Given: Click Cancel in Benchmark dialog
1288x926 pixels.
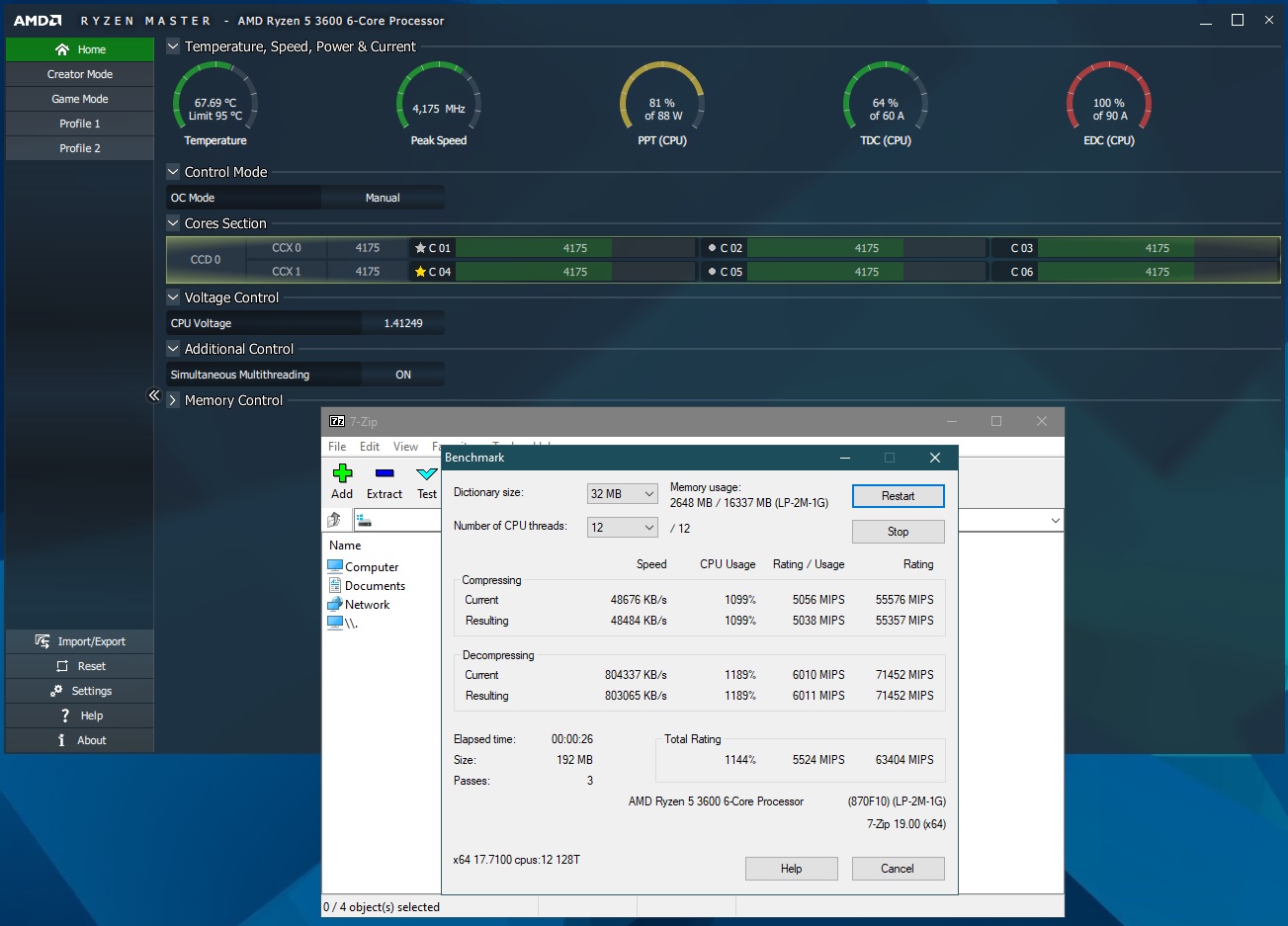Looking at the screenshot, I should [898, 869].
